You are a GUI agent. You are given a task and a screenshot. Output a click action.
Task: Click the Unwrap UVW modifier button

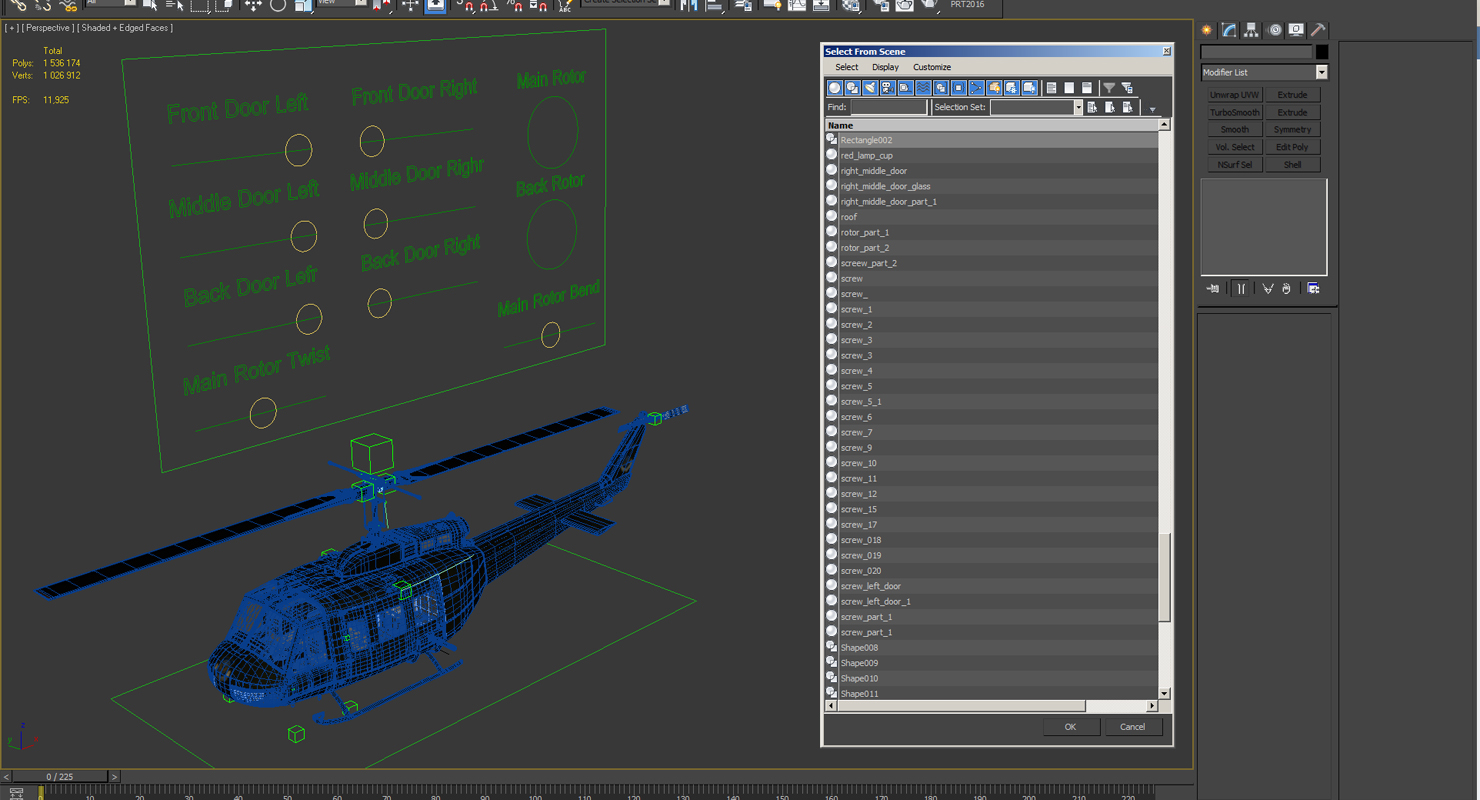tap(1235, 95)
